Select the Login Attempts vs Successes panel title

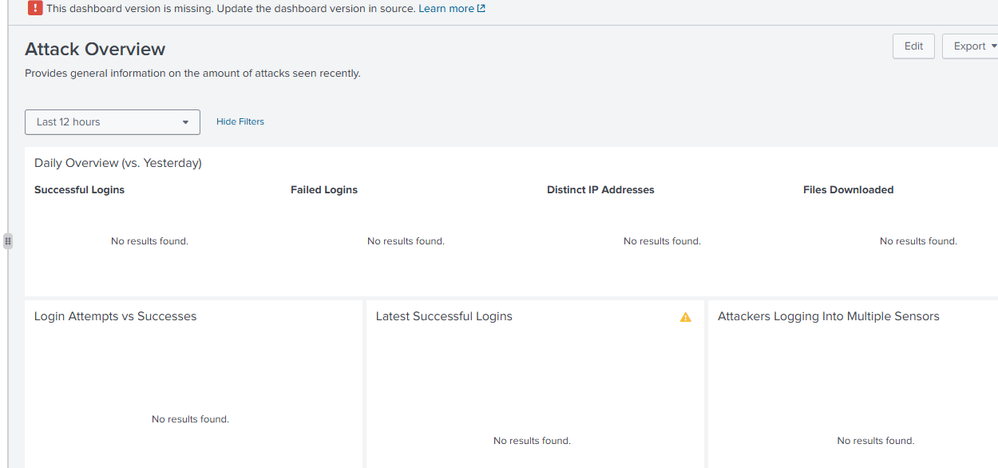[115, 316]
